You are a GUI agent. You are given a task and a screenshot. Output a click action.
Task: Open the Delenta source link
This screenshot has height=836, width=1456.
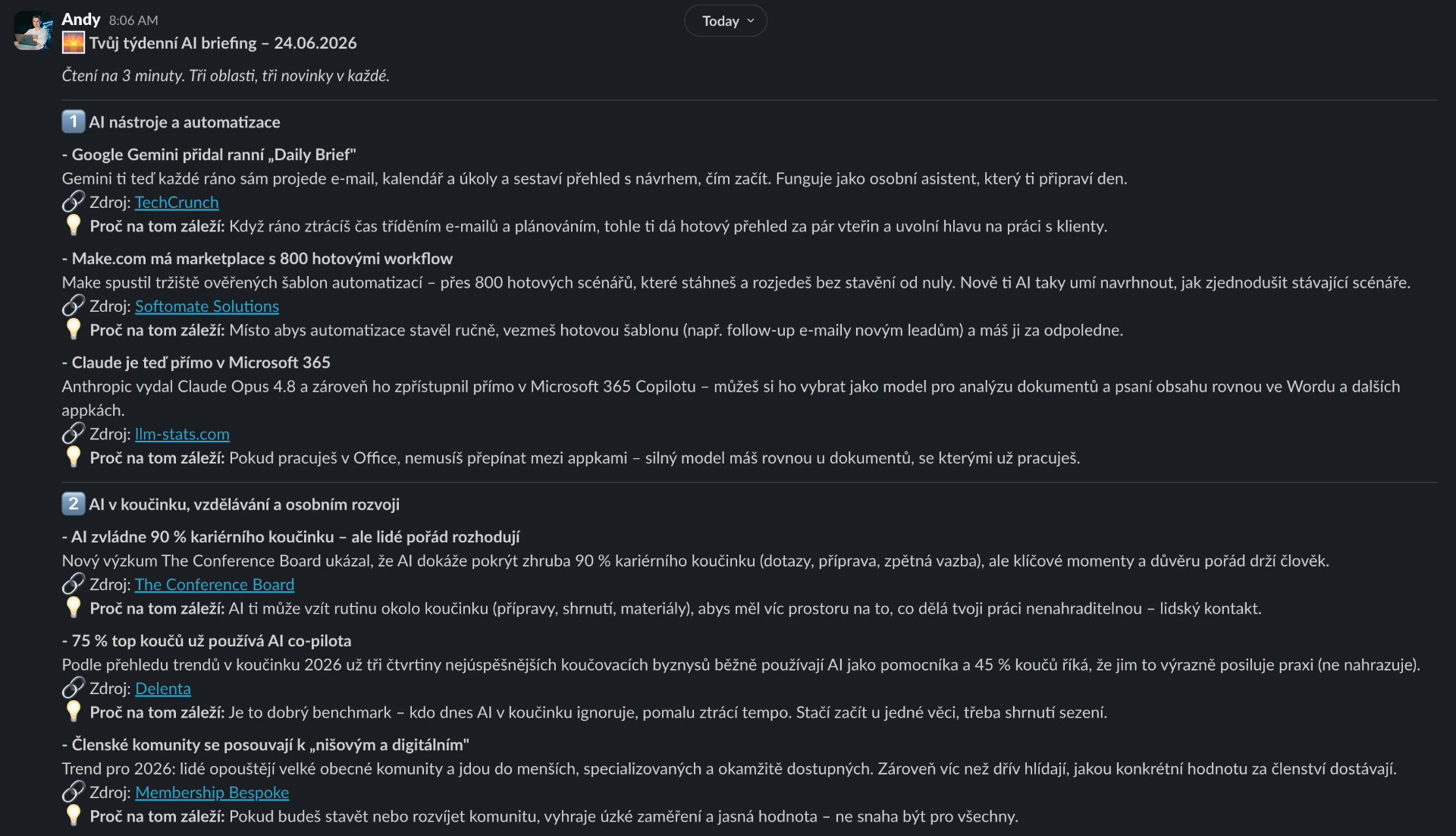pos(163,689)
